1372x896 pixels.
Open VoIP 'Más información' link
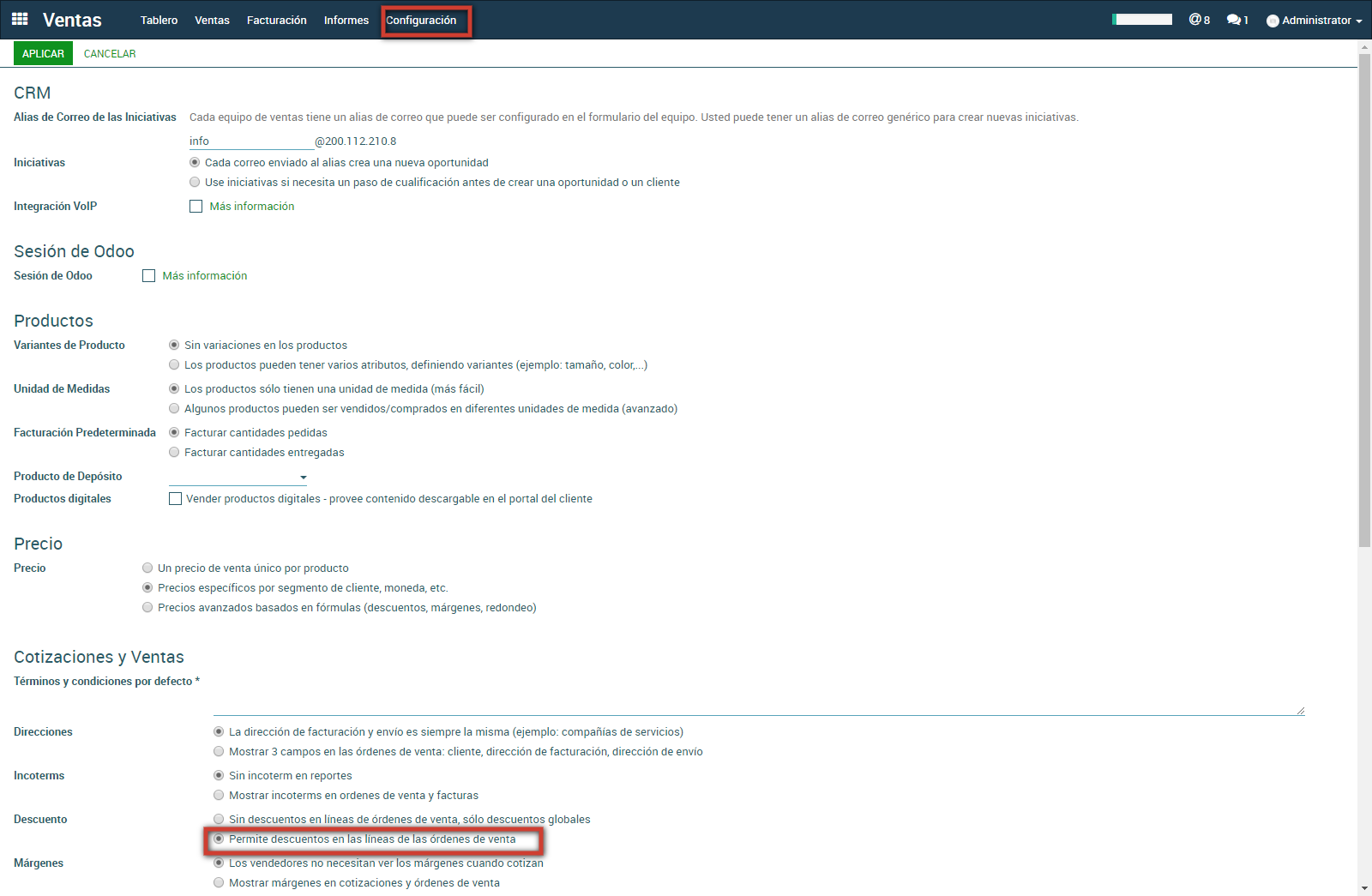coord(251,207)
